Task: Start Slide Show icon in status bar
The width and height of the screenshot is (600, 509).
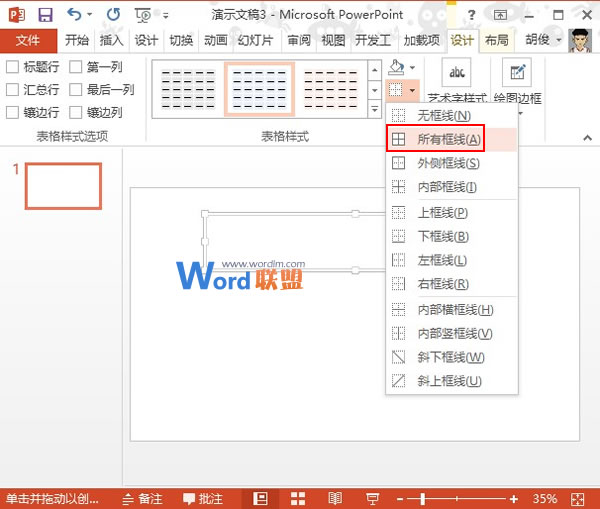Action: pos(372,498)
